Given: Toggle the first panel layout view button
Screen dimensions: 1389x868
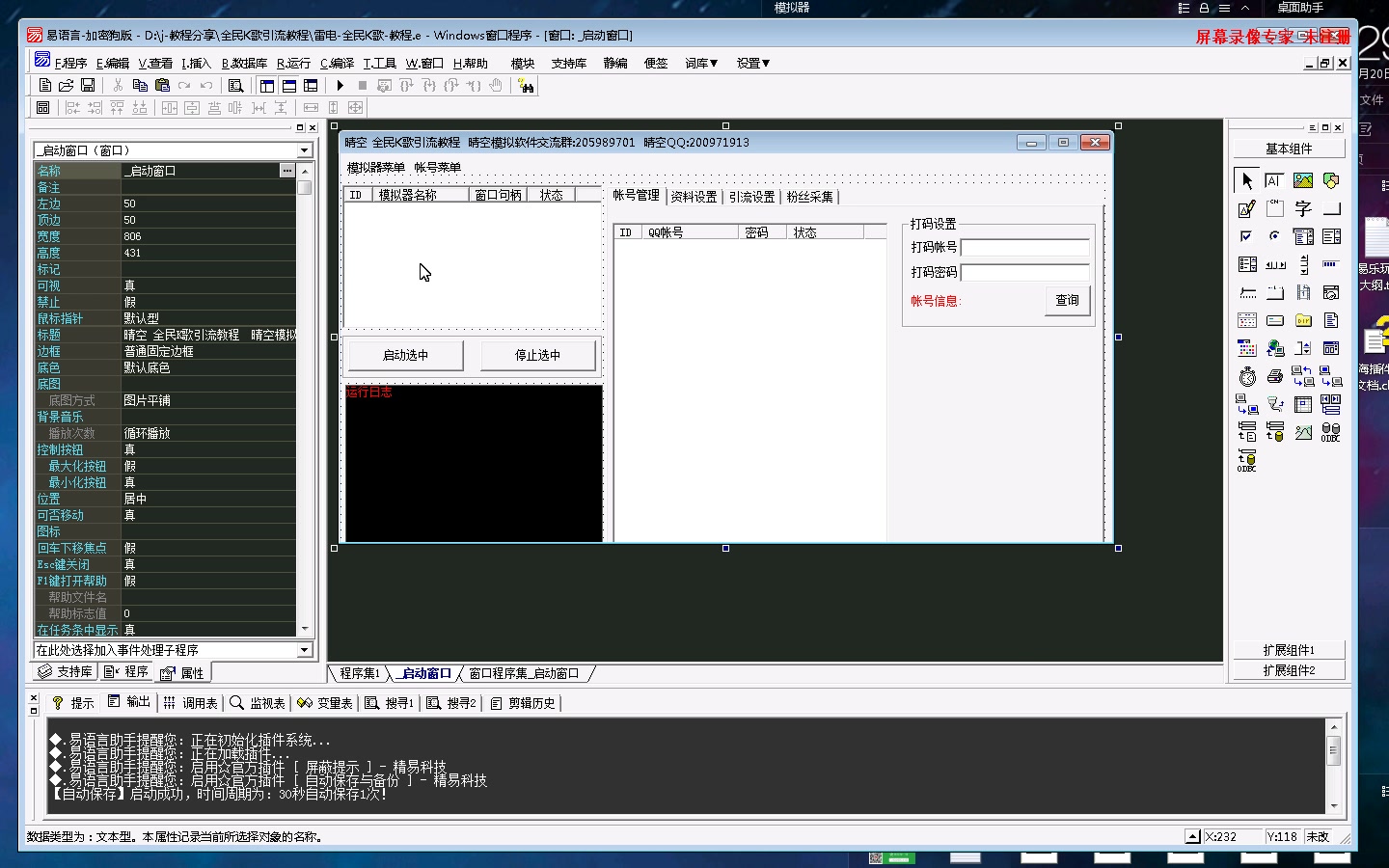Looking at the screenshot, I should (267, 86).
